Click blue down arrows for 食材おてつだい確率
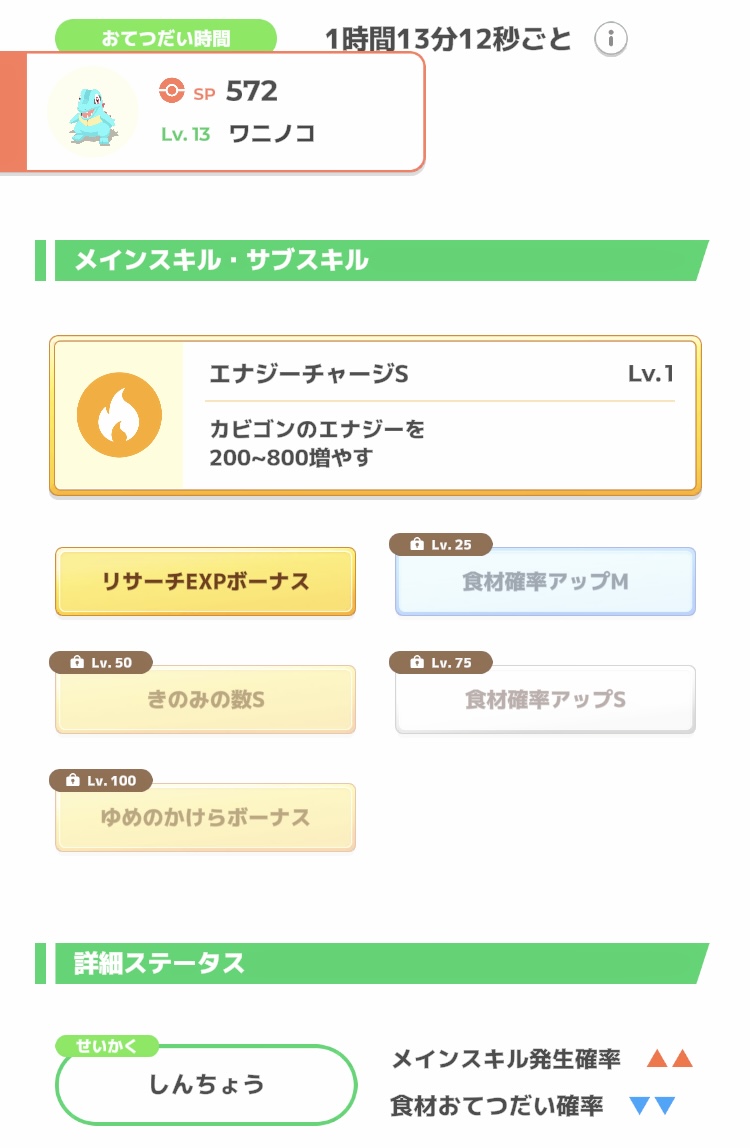750x1148 pixels. tap(652, 1106)
